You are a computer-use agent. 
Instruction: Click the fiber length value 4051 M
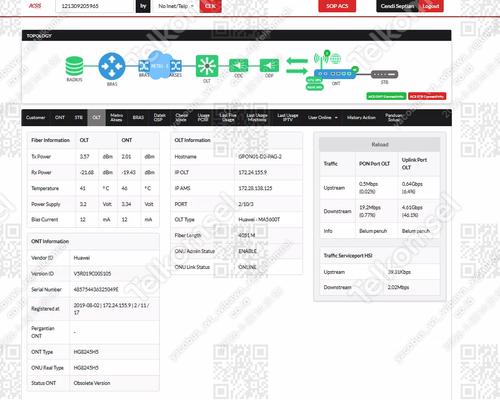247,235
